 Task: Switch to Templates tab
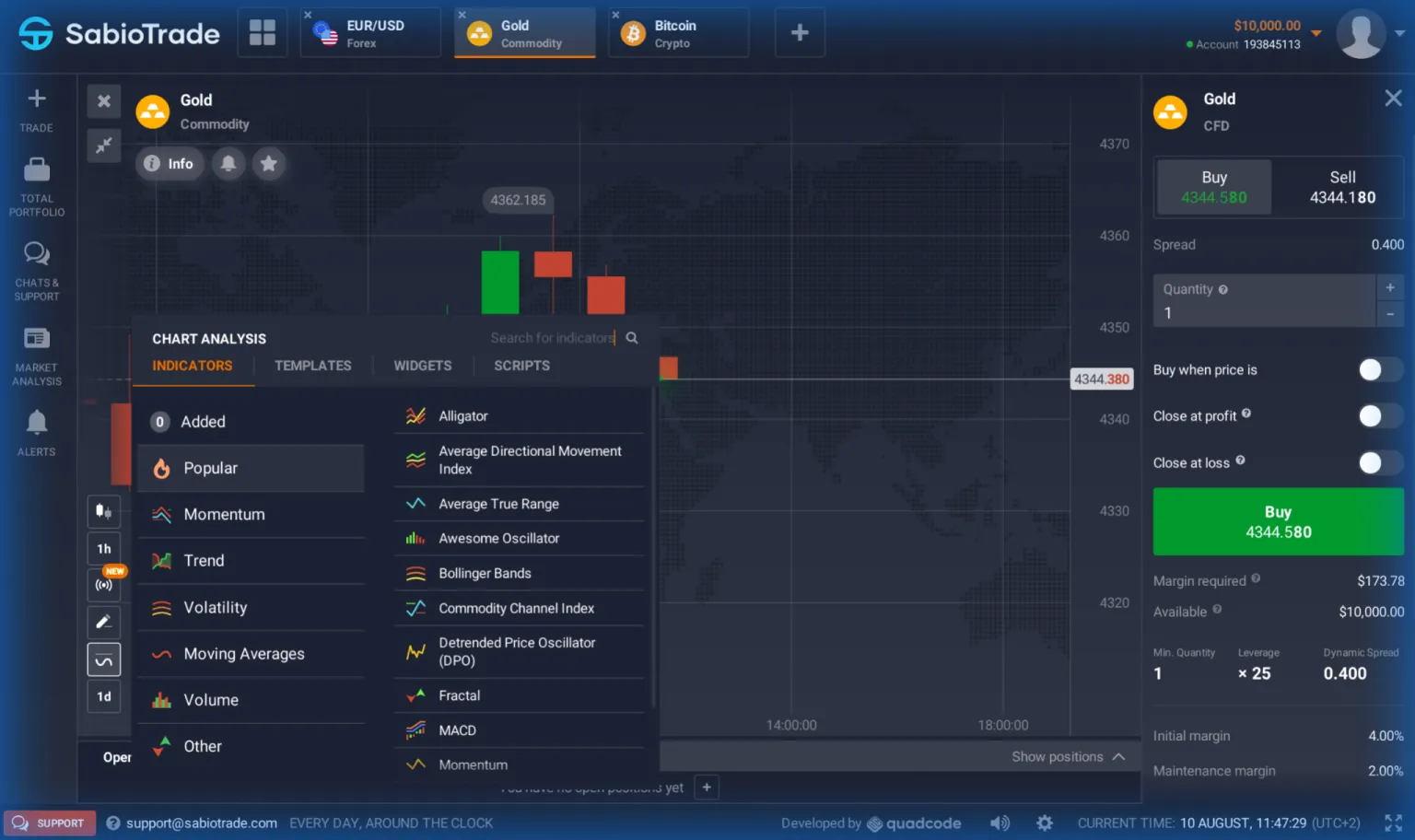point(313,366)
